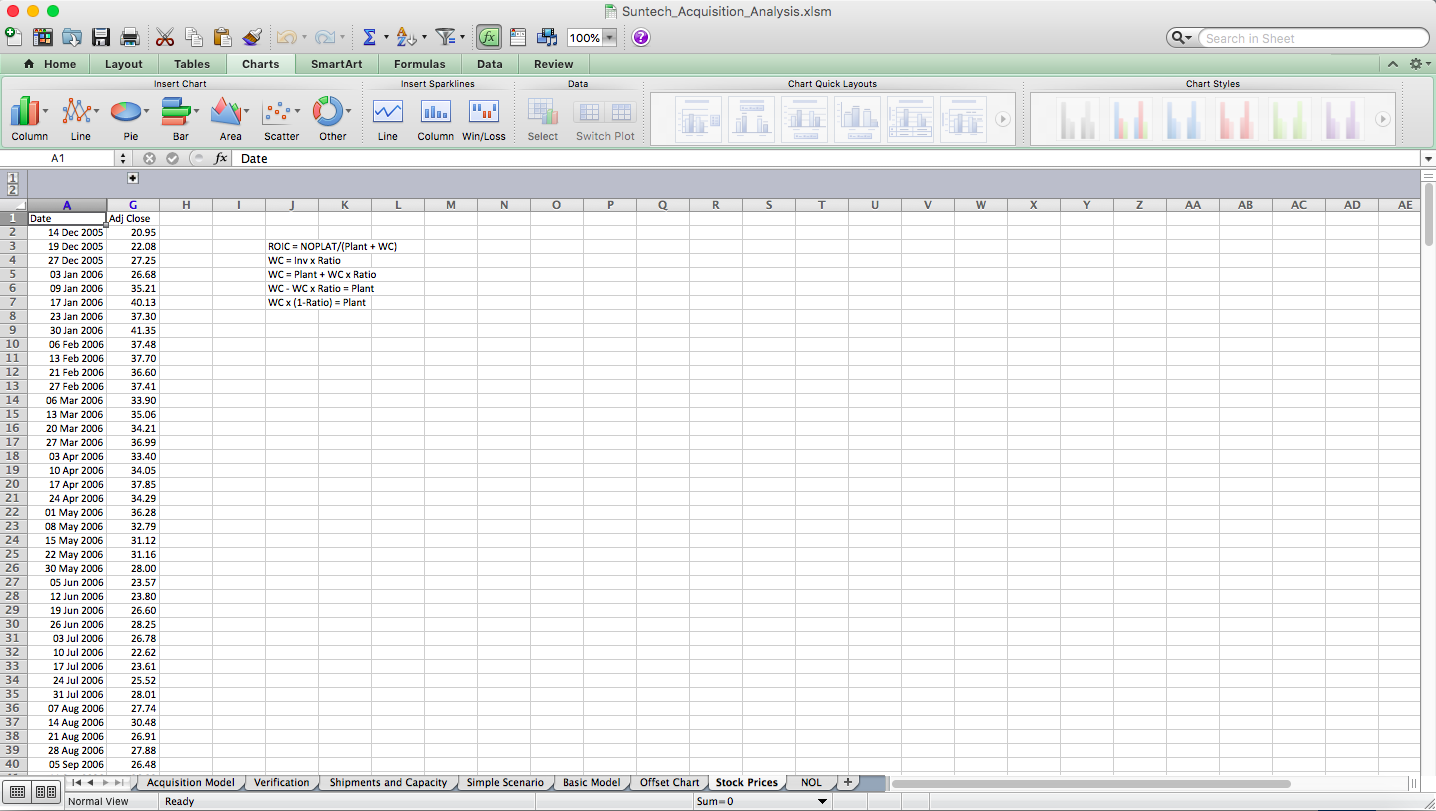1436x811 pixels.
Task: Collapse the ribbon with the chevron
Action: pyautogui.click(x=1392, y=63)
